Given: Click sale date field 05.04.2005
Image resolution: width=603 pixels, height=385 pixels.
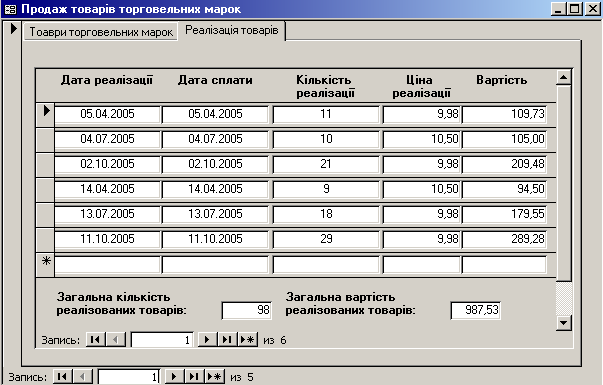Looking at the screenshot, I should (107, 114).
